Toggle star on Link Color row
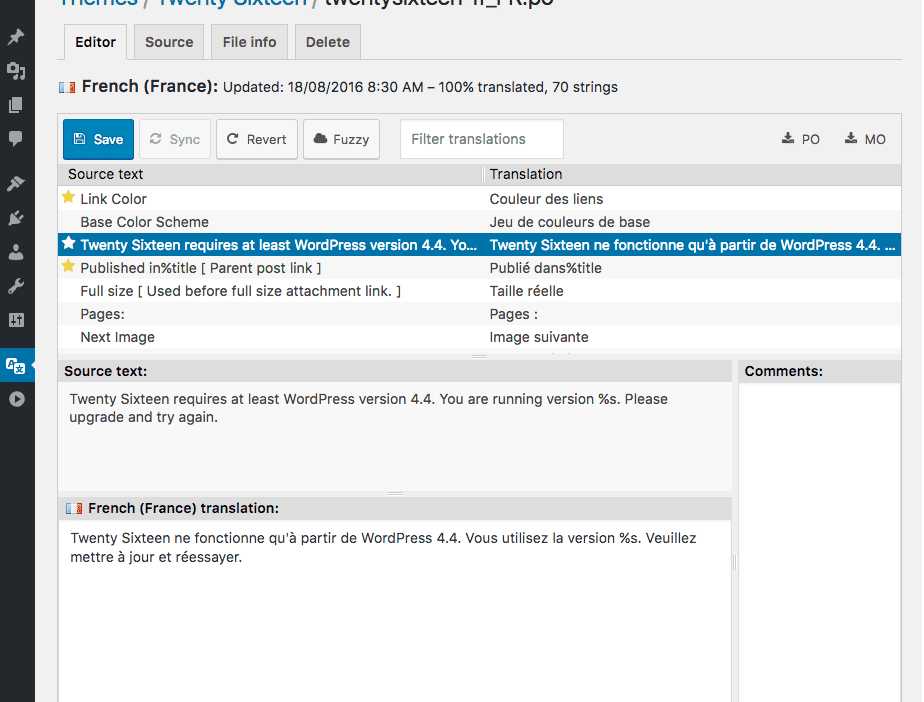Image resolution: width=924 pixels, height=702 pixels. pyautogui.click(x=68, y=197)
